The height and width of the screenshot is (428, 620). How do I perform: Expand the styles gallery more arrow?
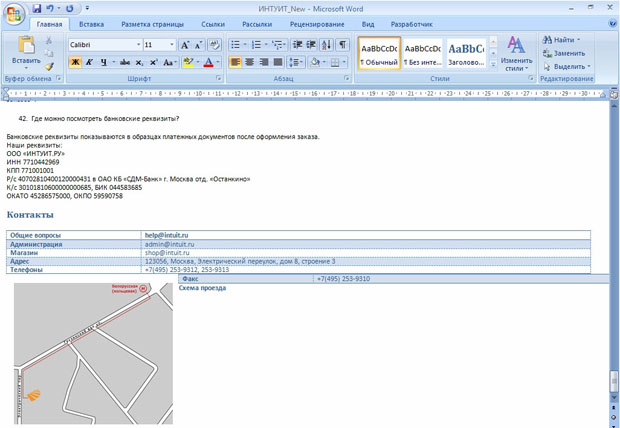pos(493,64)
